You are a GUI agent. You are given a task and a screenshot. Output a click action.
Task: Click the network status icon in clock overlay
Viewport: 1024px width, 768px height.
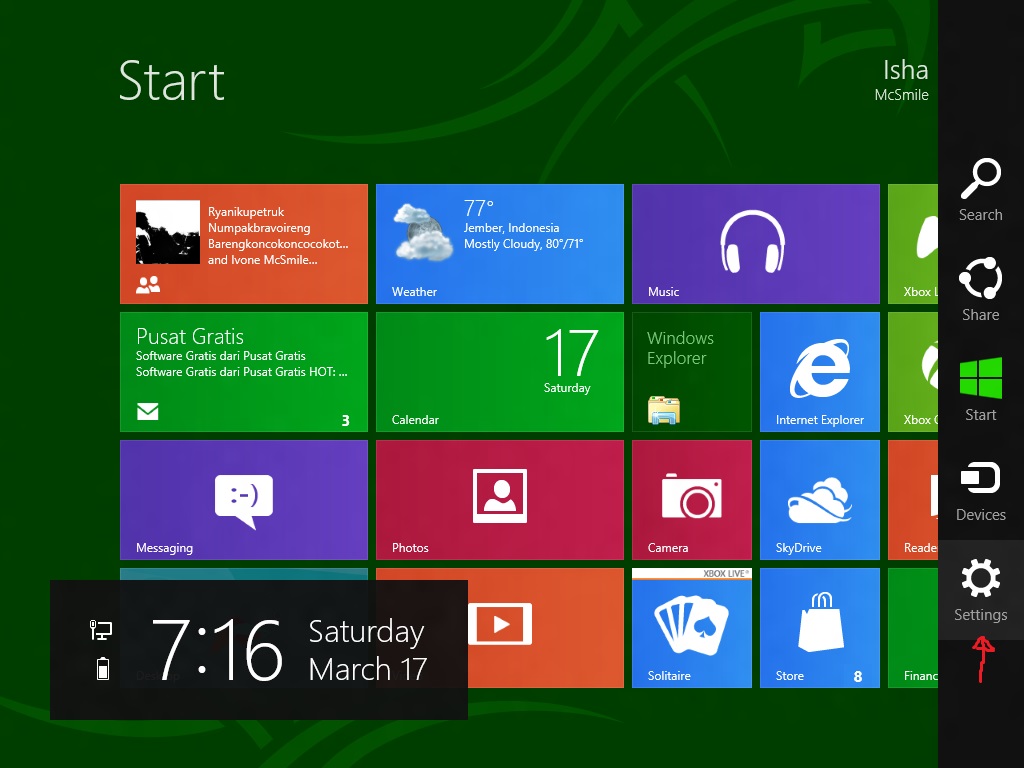coord(101,630)
